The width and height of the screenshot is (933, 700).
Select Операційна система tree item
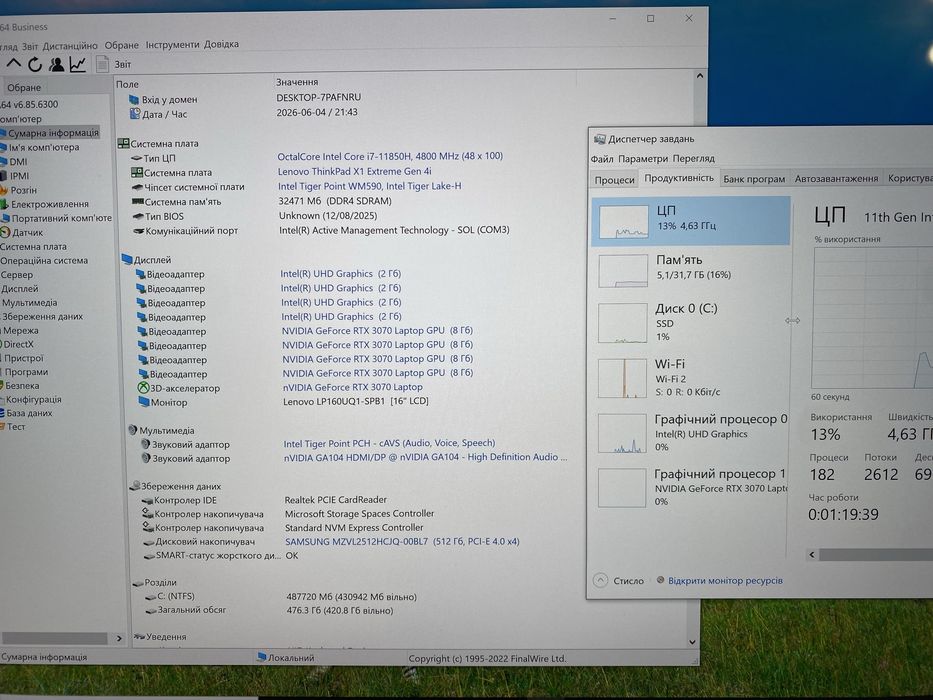(44, 260)
